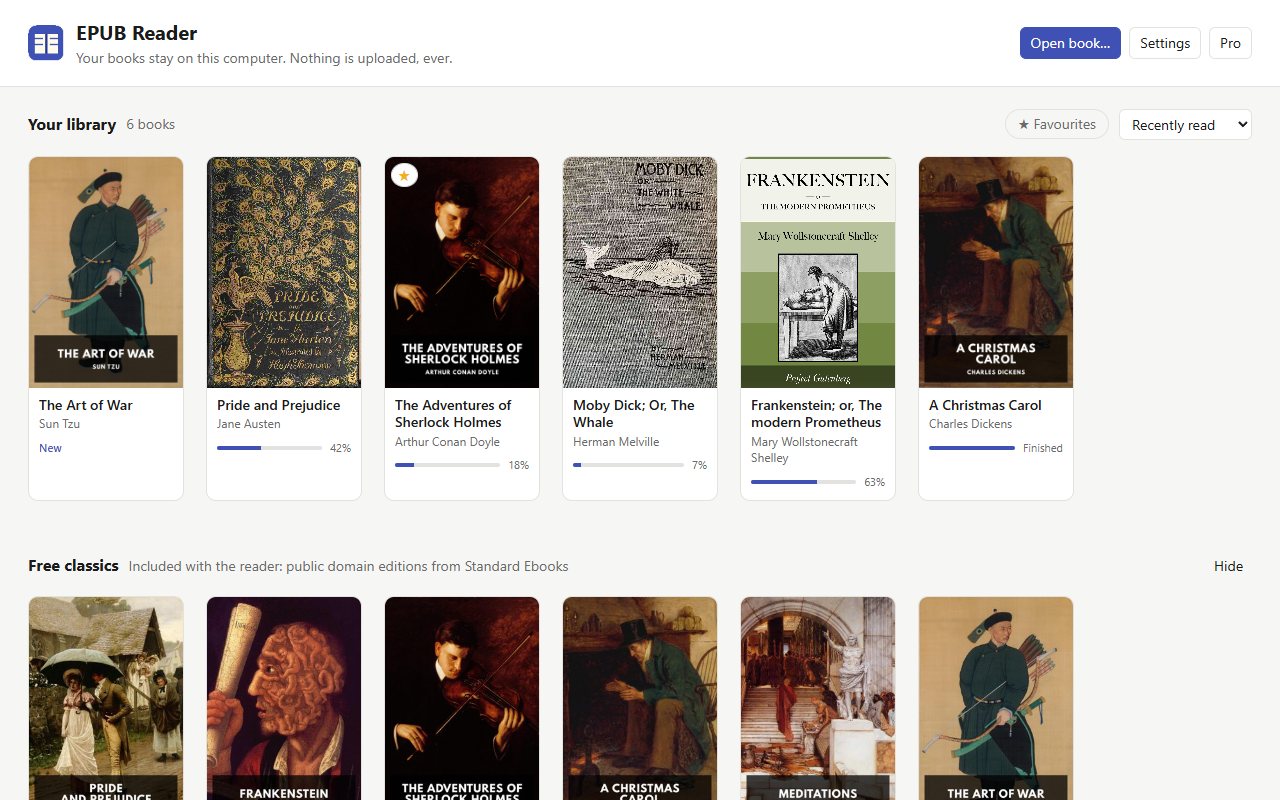Open the Recently read sort dropdown
Image resolution: width=1280 pixels, height=800 pixels.
[x=1185, y=124]
